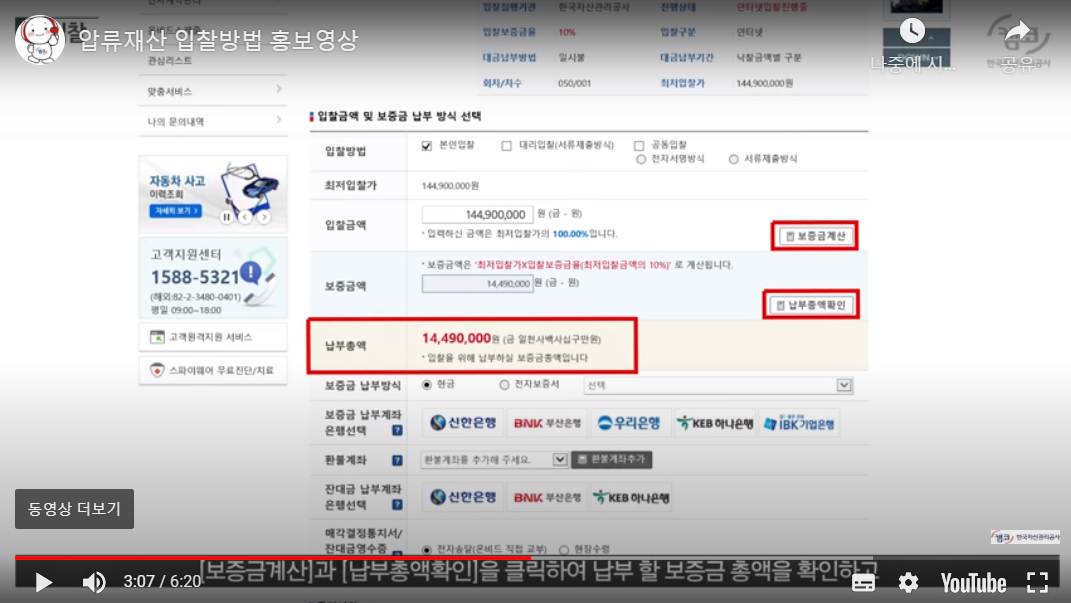The width and height of the screenshot is (1071, 603).
Task: Select KEB 하나은행 for 보증금 납부계좌
Action: [x=714, y=423]
